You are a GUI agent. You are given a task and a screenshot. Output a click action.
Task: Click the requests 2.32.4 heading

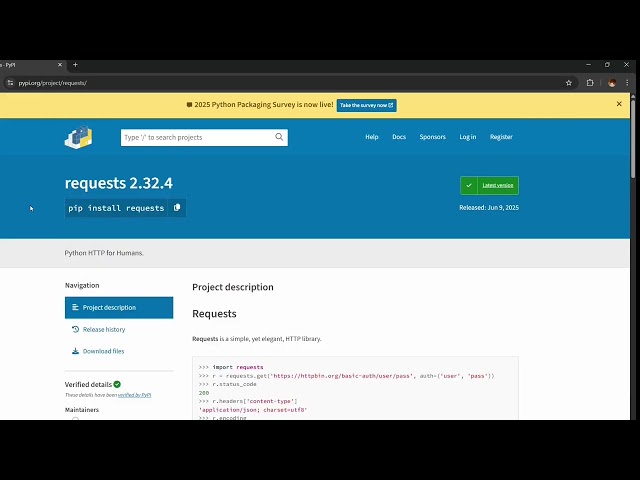119,183
